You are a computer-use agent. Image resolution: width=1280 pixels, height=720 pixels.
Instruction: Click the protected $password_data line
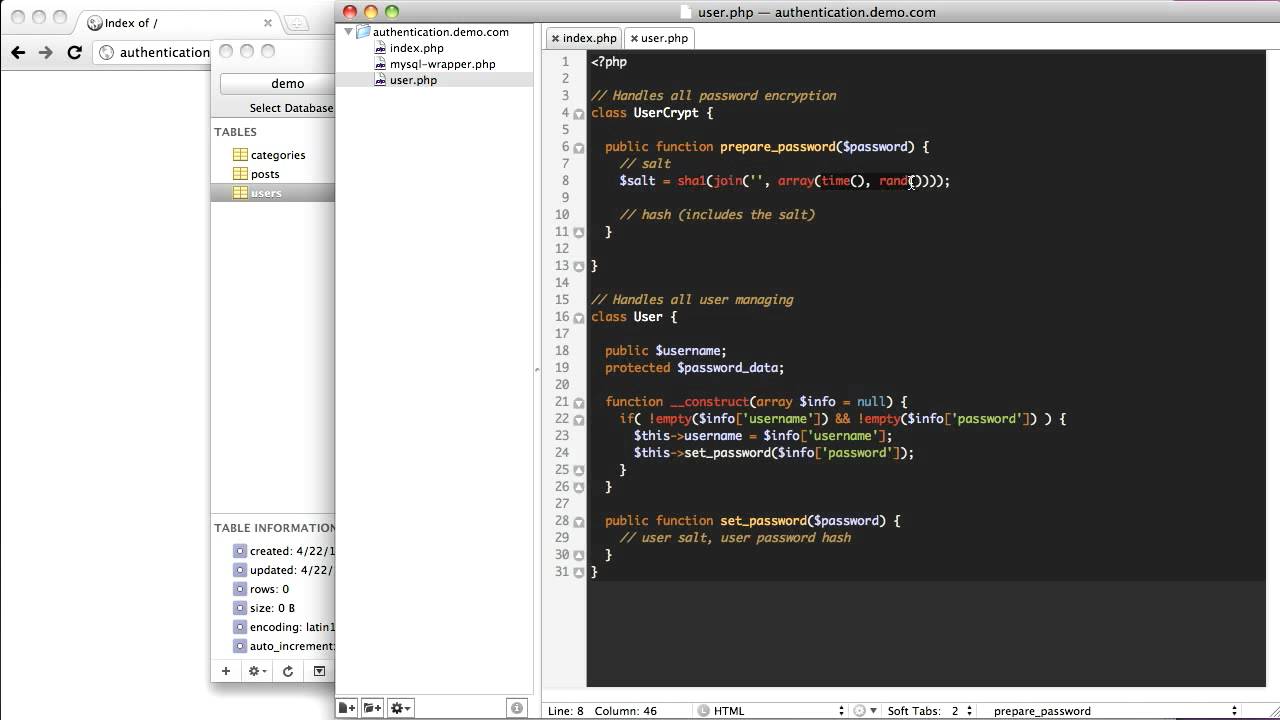click(x=694, y=368)
